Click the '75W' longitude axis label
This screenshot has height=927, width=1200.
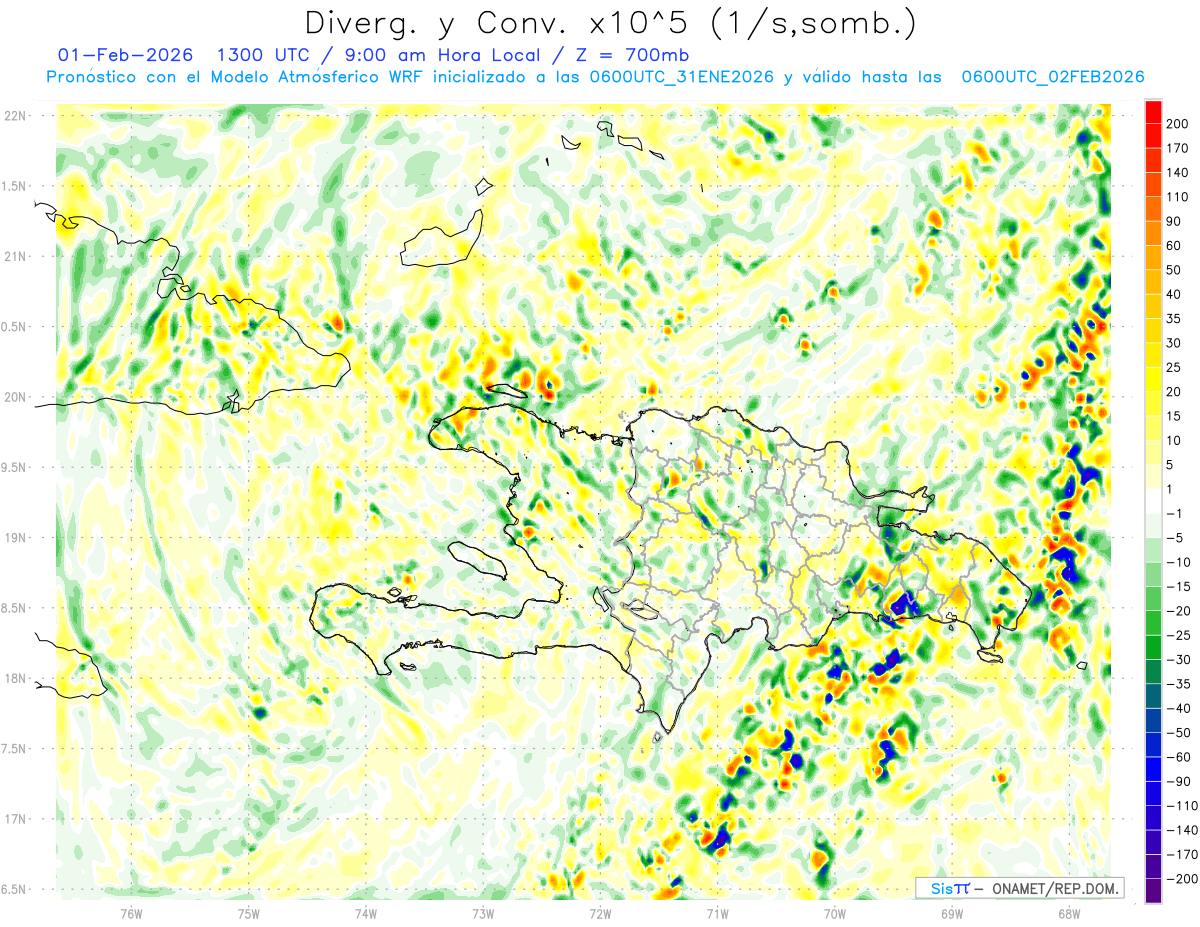(x=249, y=912)
